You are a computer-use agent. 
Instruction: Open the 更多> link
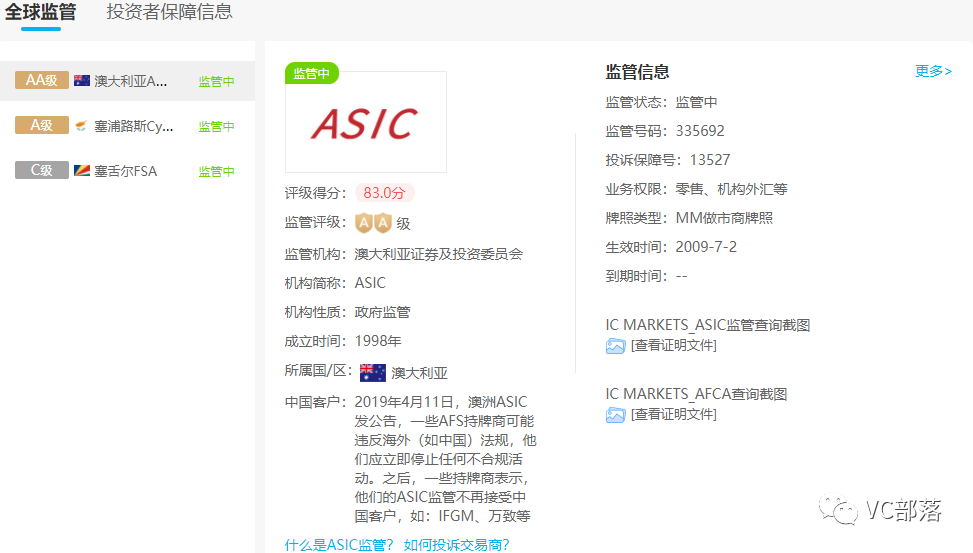933,71
